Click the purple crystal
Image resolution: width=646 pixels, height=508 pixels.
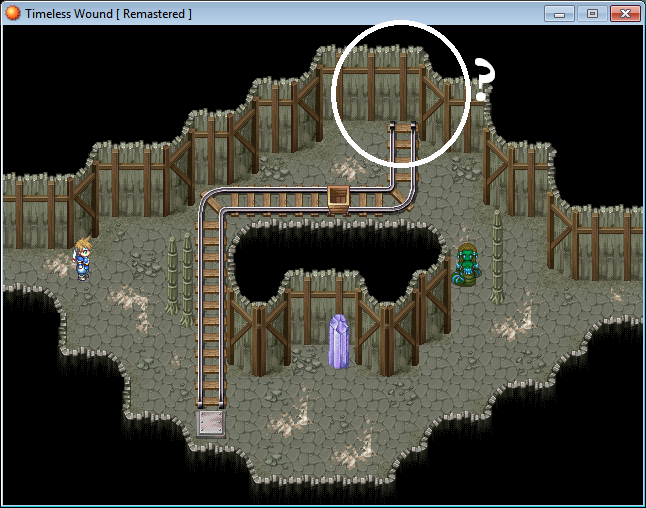point(340,341)
